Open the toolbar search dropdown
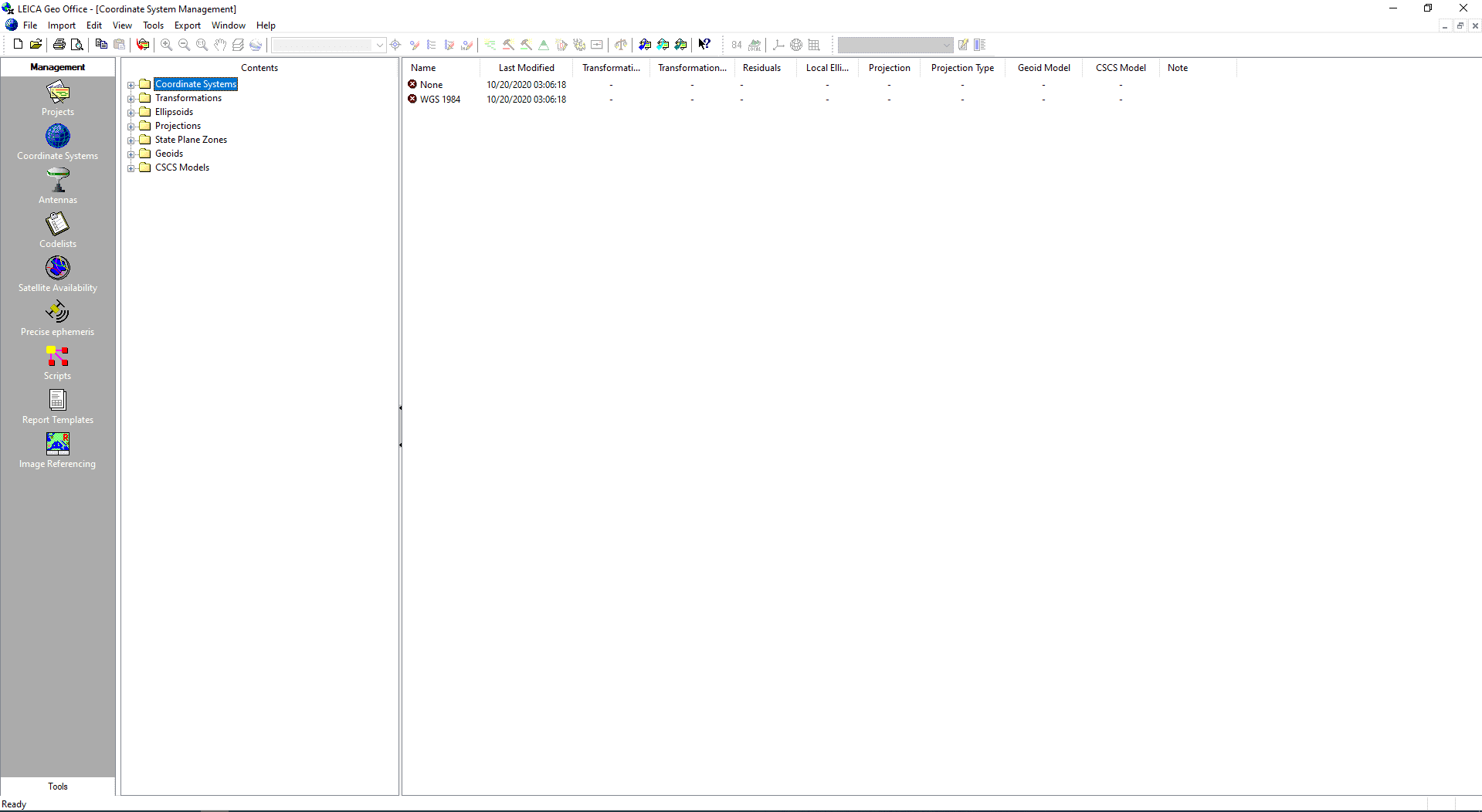The image size is (1482, 812). pyautogui.click(x=379, y=45)
